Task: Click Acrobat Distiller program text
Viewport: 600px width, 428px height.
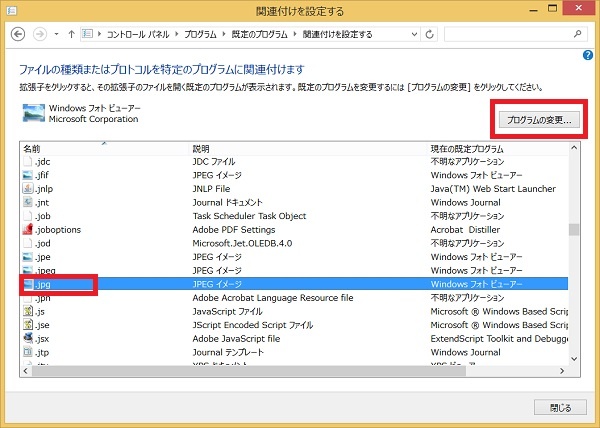Action: click(465, 230)
